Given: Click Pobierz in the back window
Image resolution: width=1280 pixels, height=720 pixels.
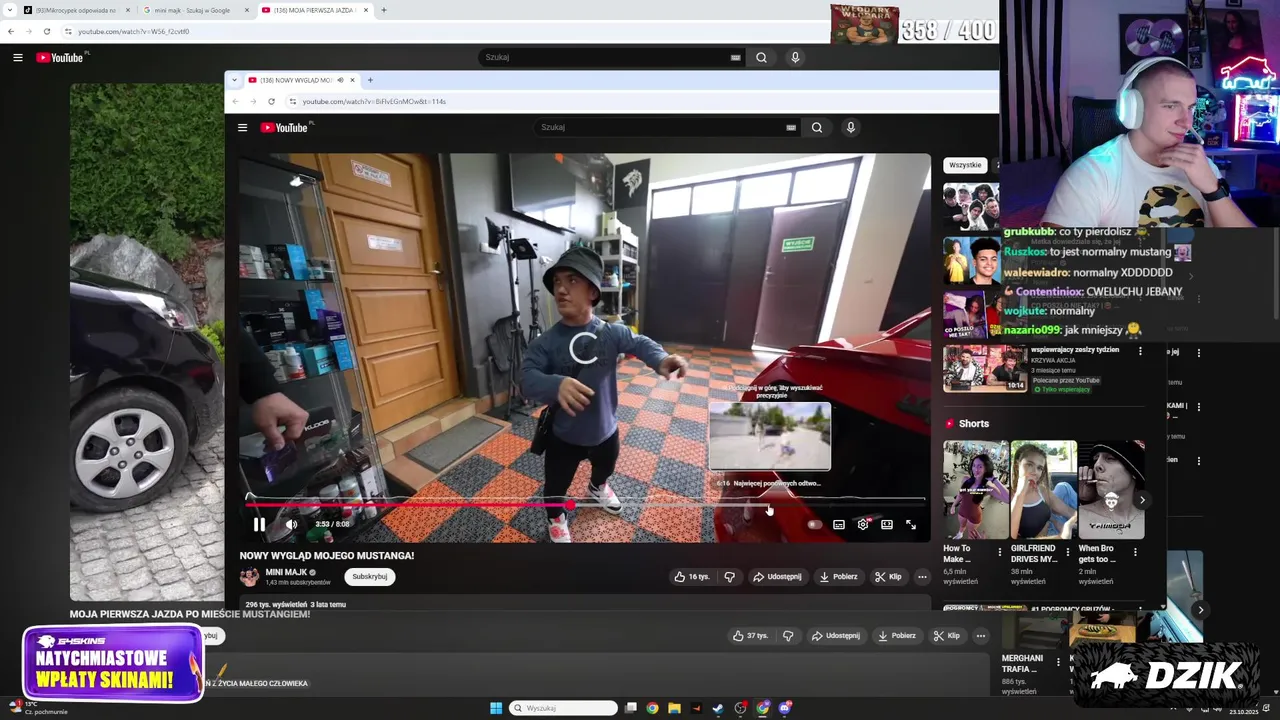Looking at the screenshot, I should pos(897,635).
